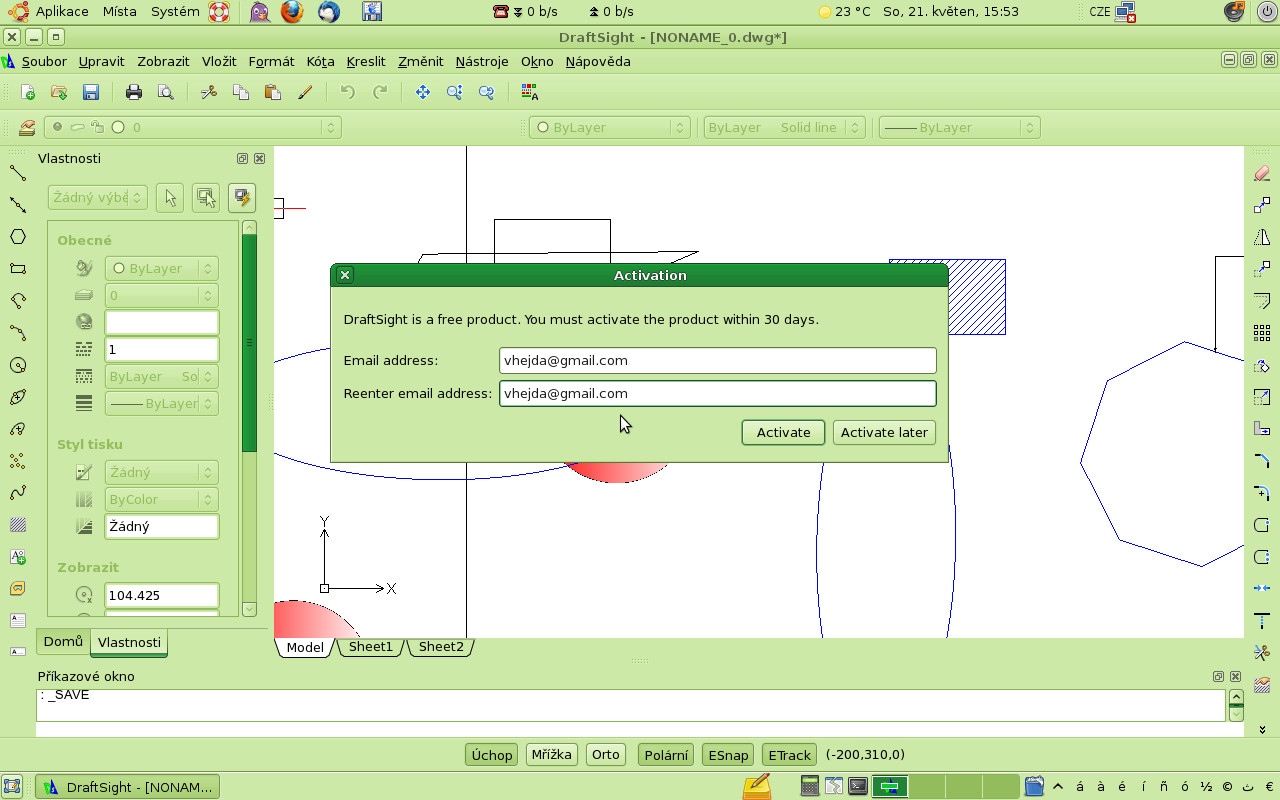Choose the Polygon tool in the draw toolbar

coord(17,237)
